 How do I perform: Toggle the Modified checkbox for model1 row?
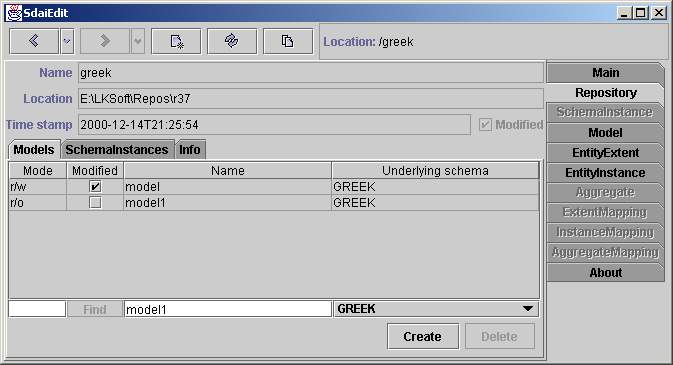click(x=95, y=202)
